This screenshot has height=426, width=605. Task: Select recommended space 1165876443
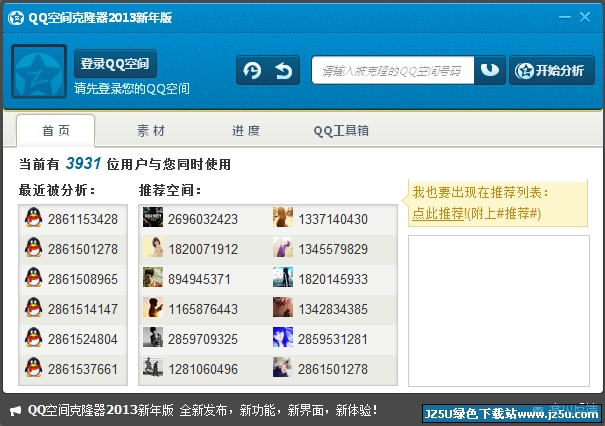point(203,309)
